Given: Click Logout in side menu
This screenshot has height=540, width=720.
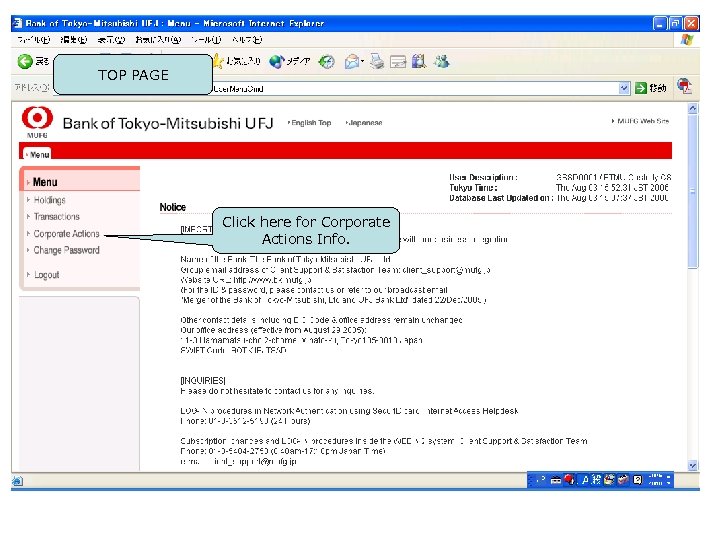Looking at the screenshot, I should coord(46,275).
